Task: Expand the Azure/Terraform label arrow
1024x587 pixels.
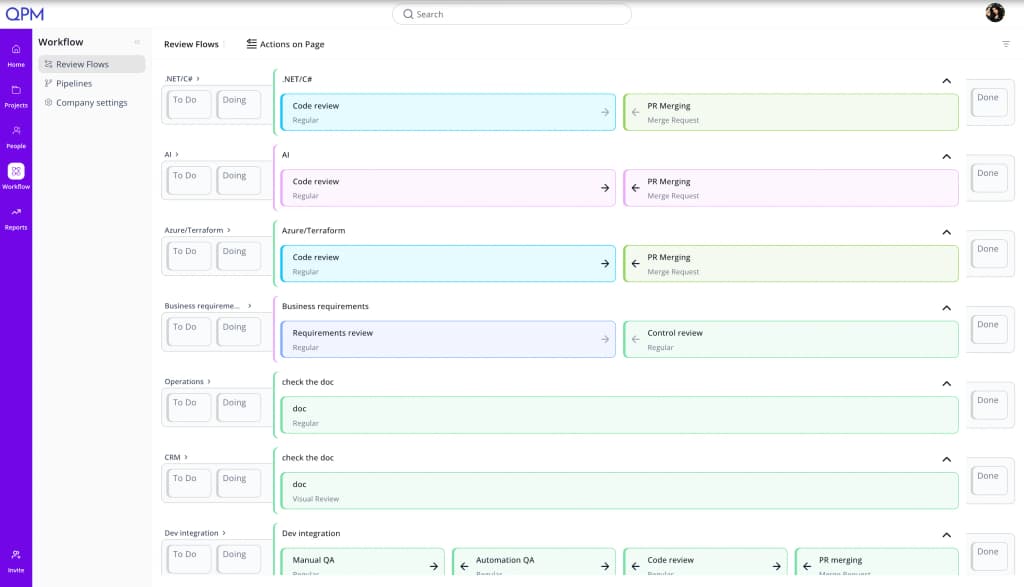Action: point(229,230)
